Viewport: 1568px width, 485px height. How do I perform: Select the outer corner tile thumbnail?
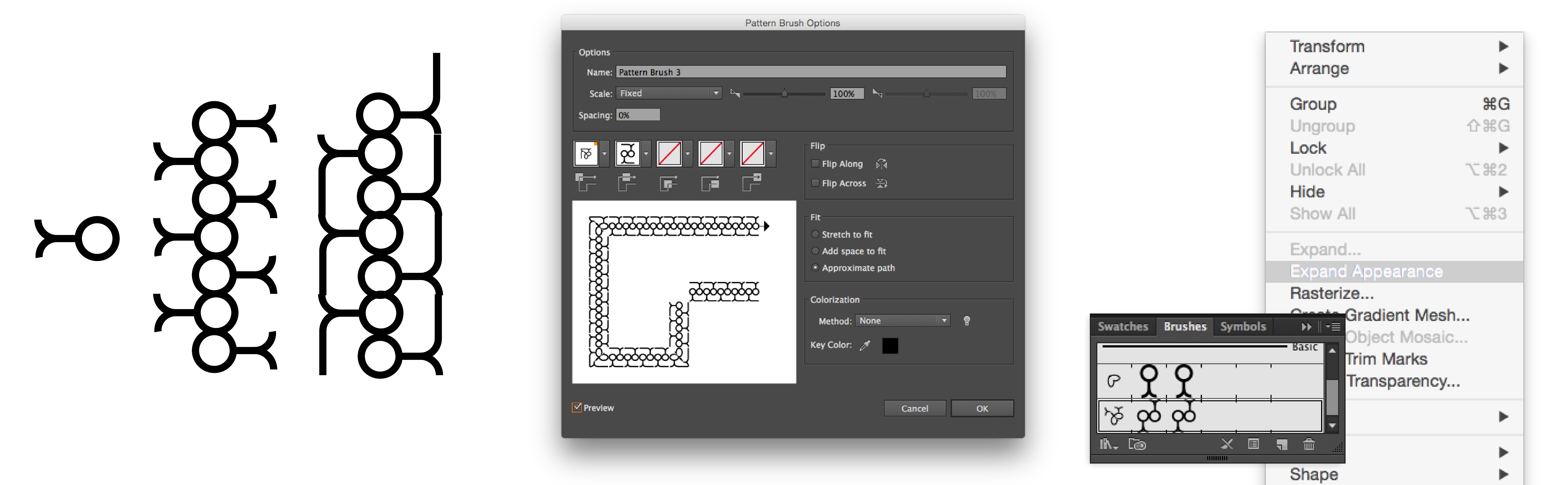click(586, 153)
